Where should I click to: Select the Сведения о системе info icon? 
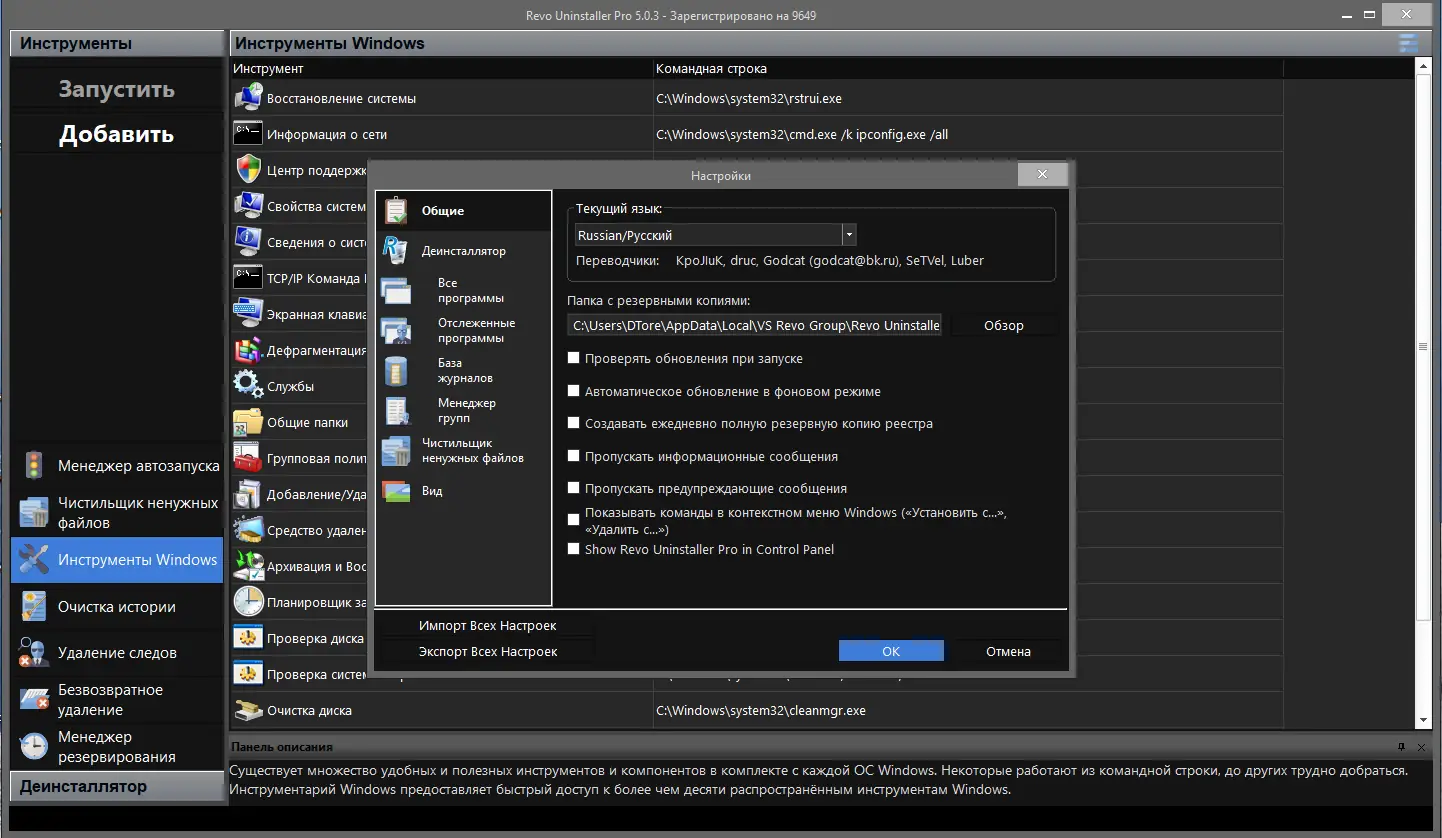tap(248, 242)
